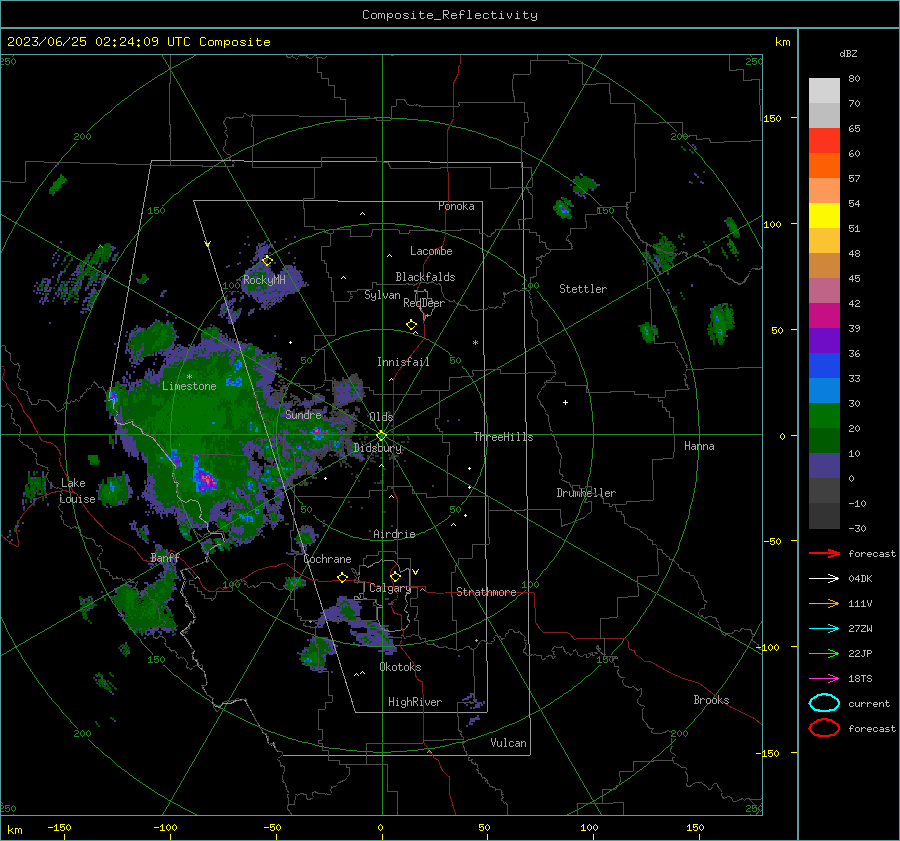This screenshot has height=841, width=900.
Task: Click the Cochrane city label
Action: tap(327, 559)
